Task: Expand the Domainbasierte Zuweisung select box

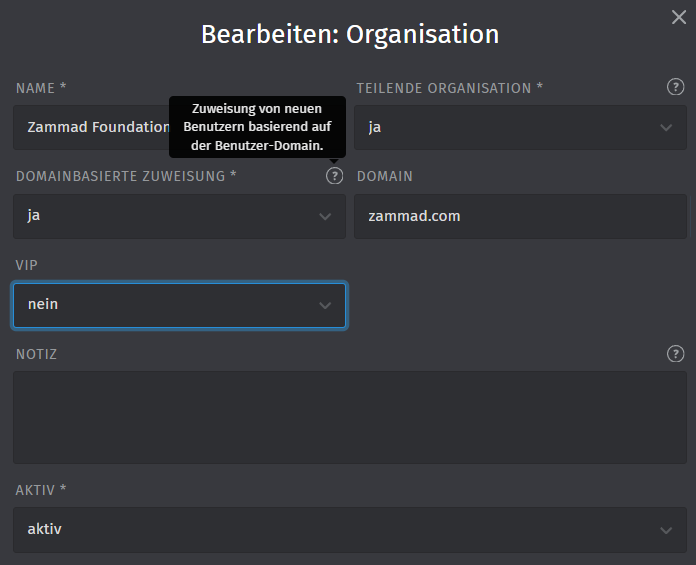Action: 179,216
